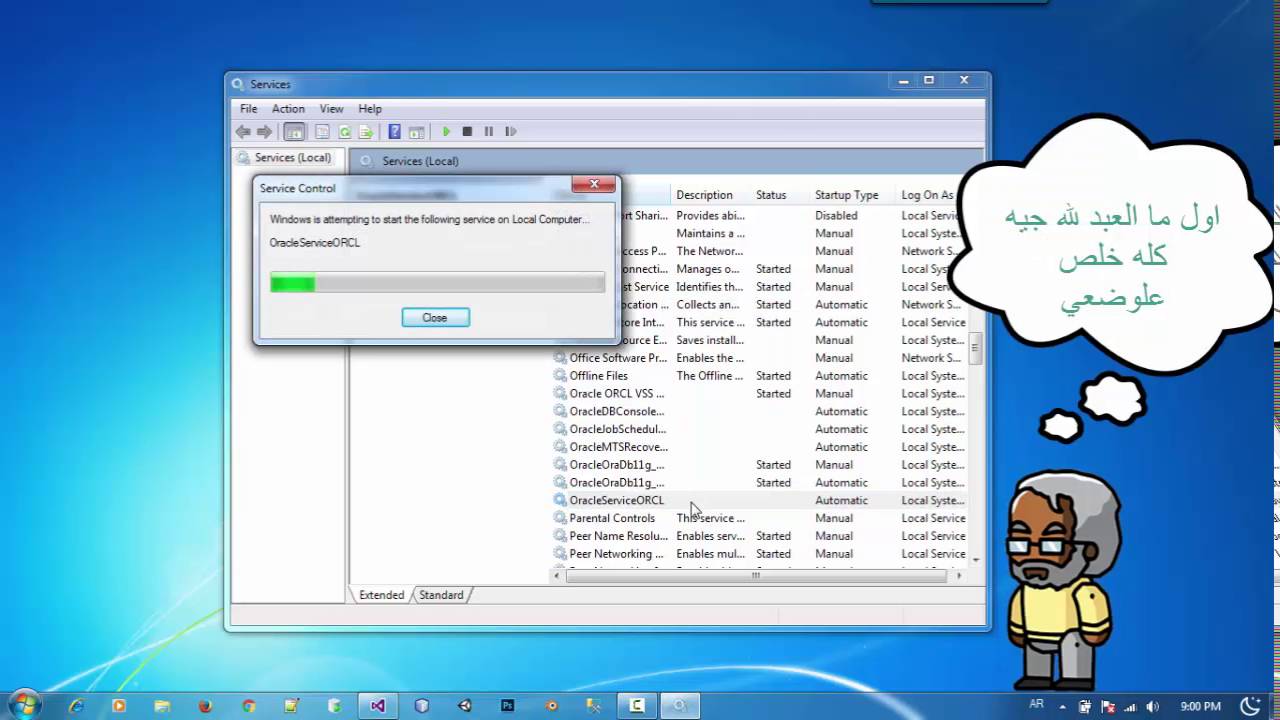Open Windows Explorer folder from taskbar

pos(162,705)
